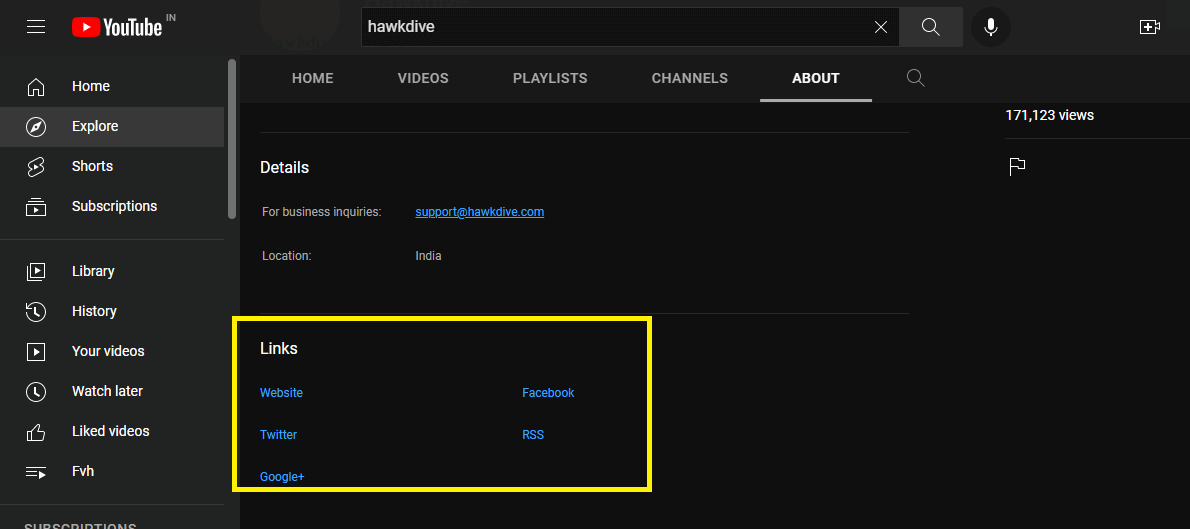Open support@hawkdive.com email link

coord(479,212)
